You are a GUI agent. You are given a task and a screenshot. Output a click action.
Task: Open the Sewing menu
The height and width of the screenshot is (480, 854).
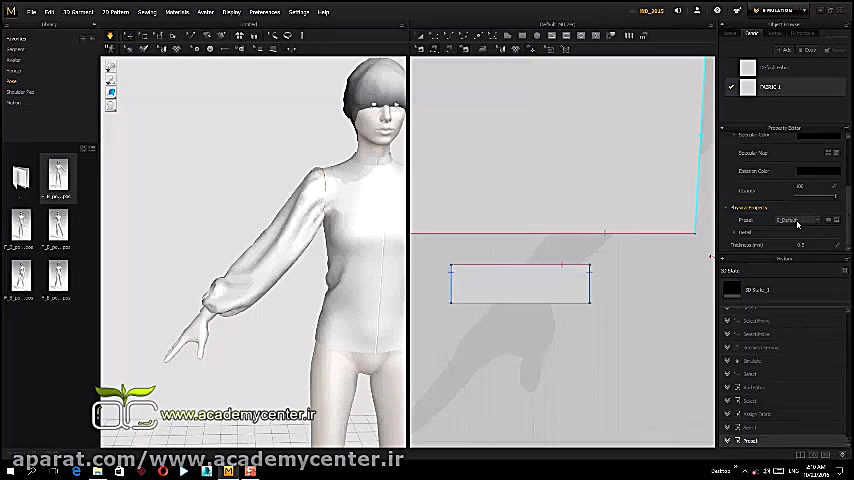coord(147,12)
